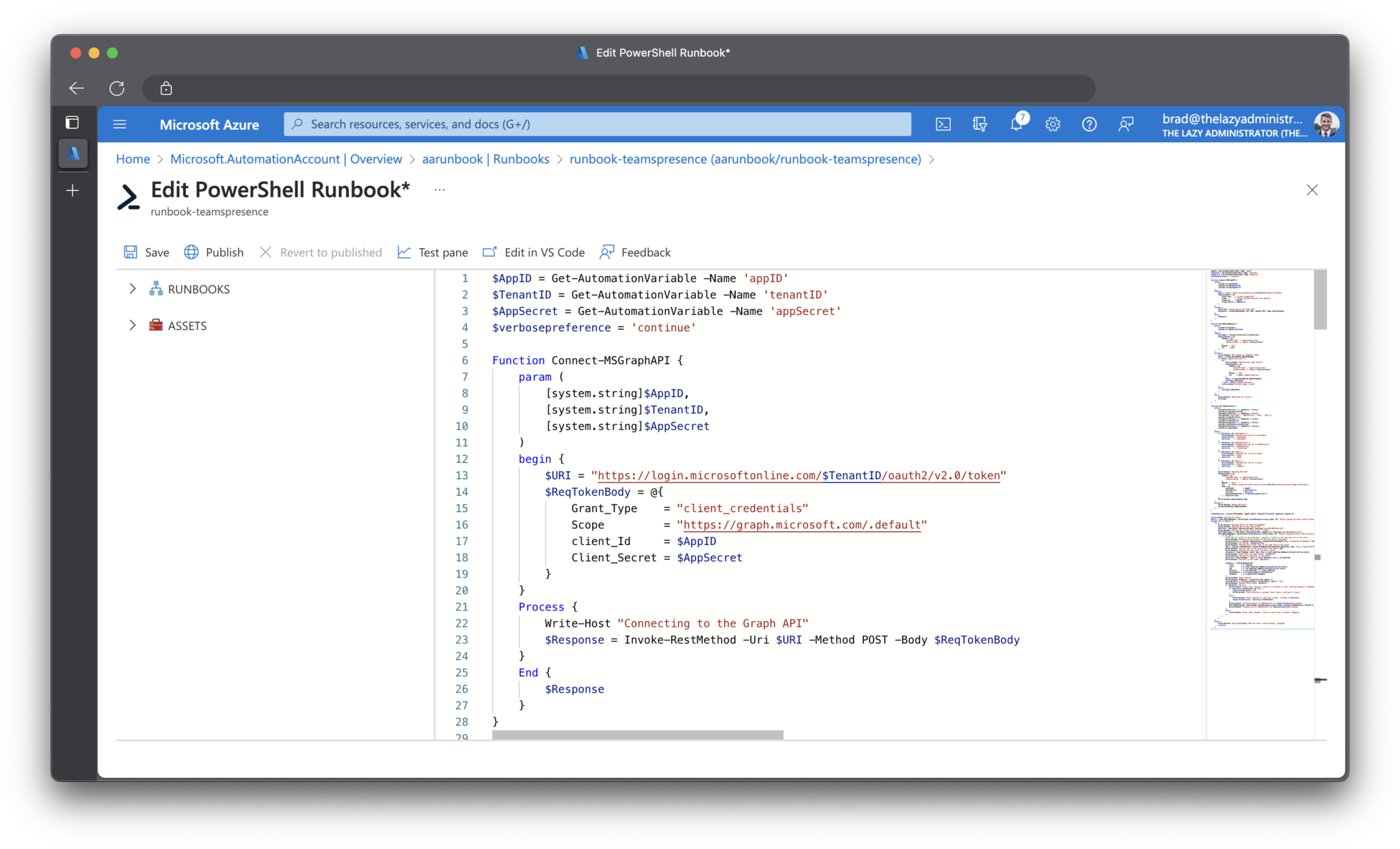Expand the ASSETS tree chevron
1400x849 pixels.
coord(133,325)
